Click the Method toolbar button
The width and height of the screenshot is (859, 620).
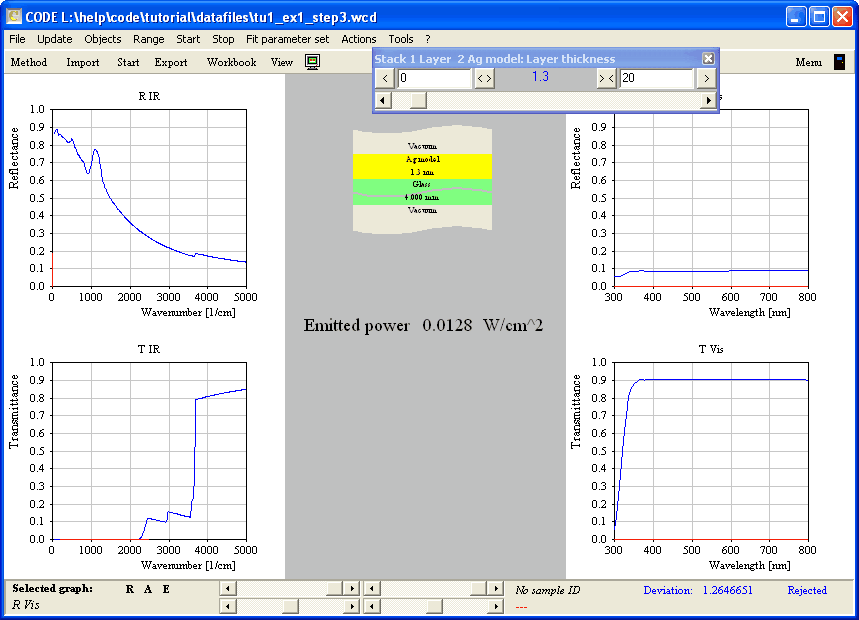[29, 62]
